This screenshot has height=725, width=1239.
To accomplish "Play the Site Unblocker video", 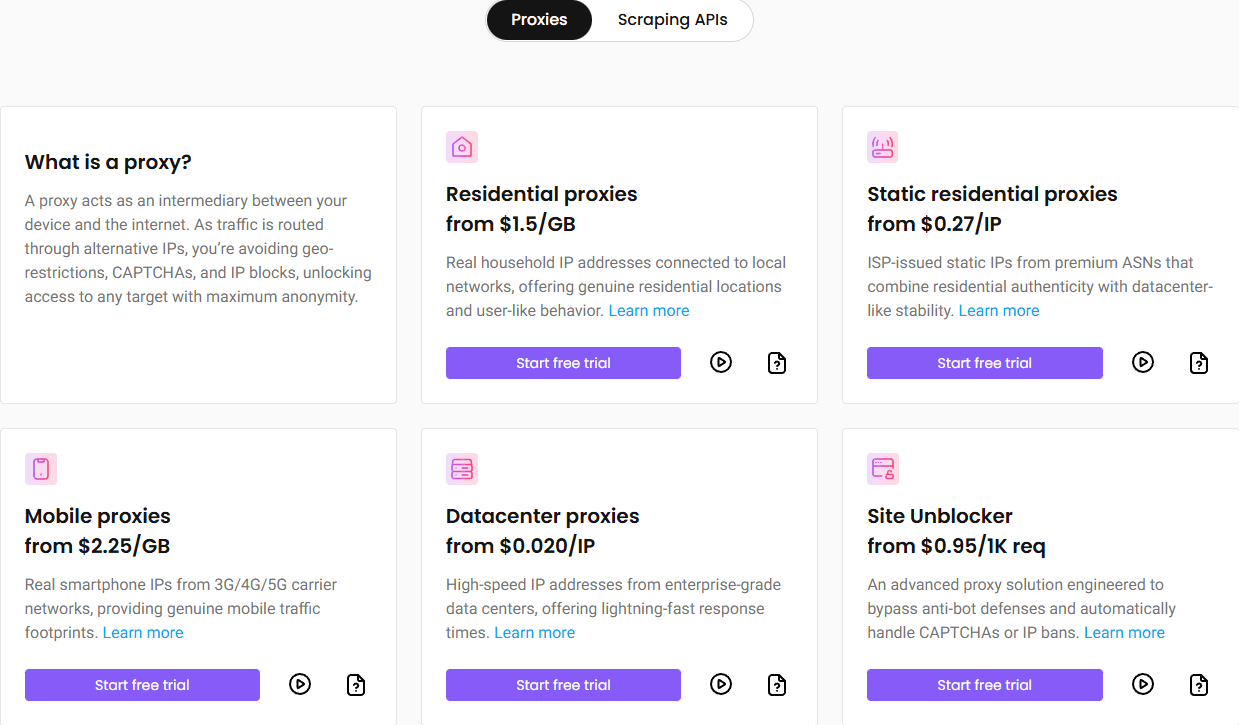I will (x=1143, y=685).
